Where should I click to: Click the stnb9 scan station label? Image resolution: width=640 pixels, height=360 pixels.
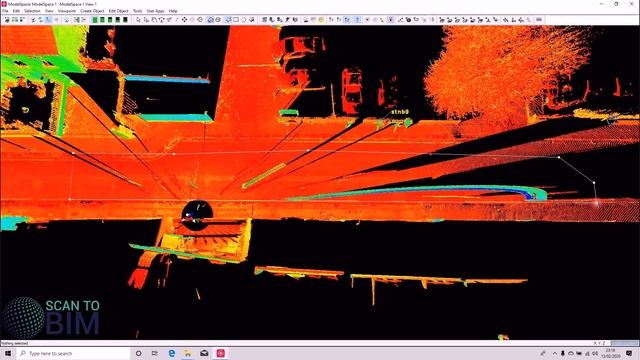(400, 112)
